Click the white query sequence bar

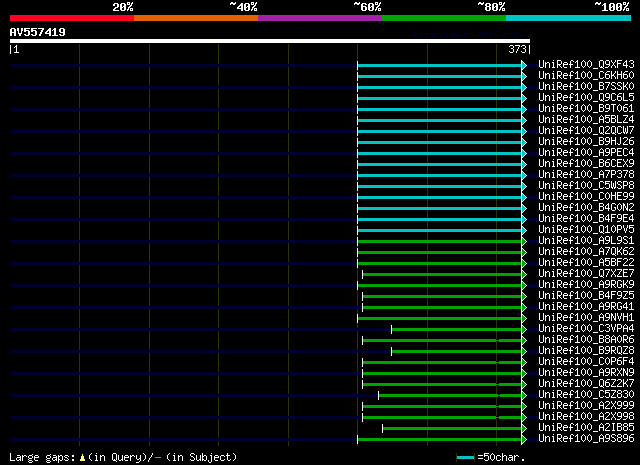coord(270,41)
